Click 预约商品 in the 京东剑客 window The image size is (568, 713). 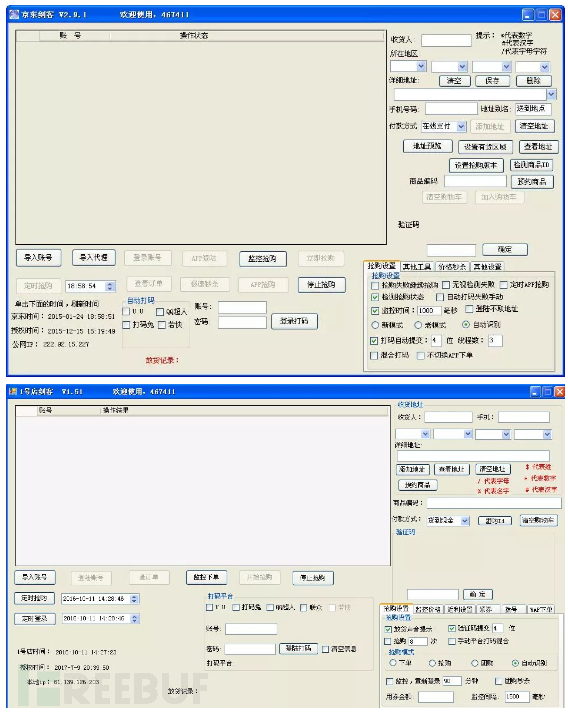532,182
